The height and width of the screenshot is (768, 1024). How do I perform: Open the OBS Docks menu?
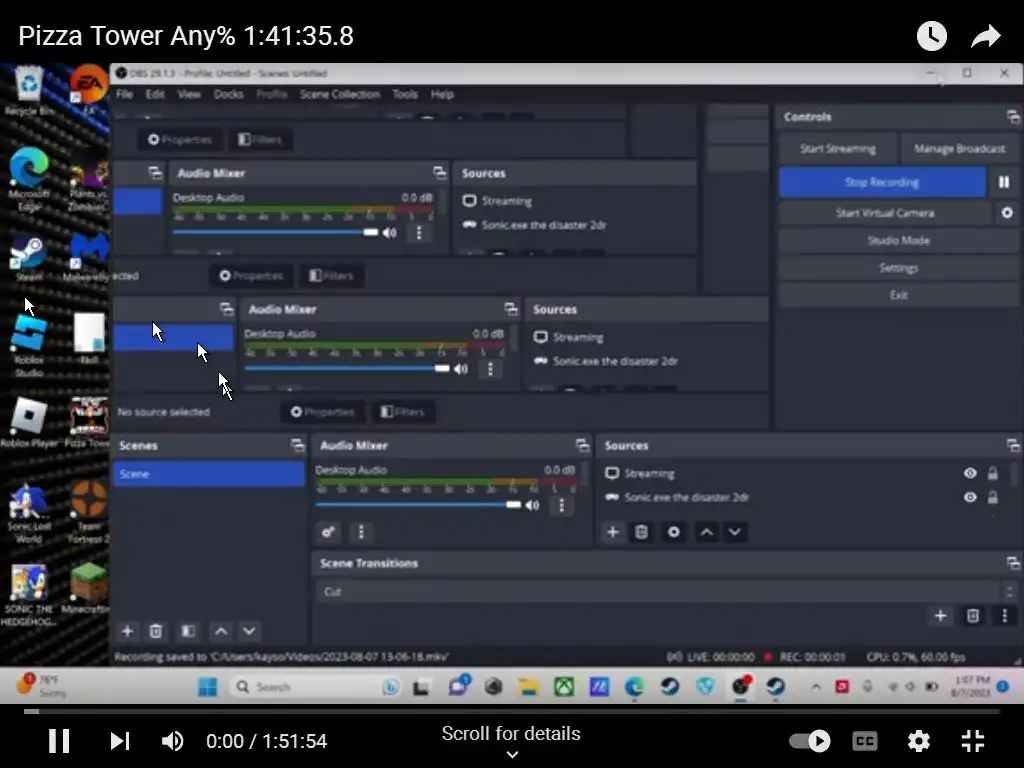point(228,94)
